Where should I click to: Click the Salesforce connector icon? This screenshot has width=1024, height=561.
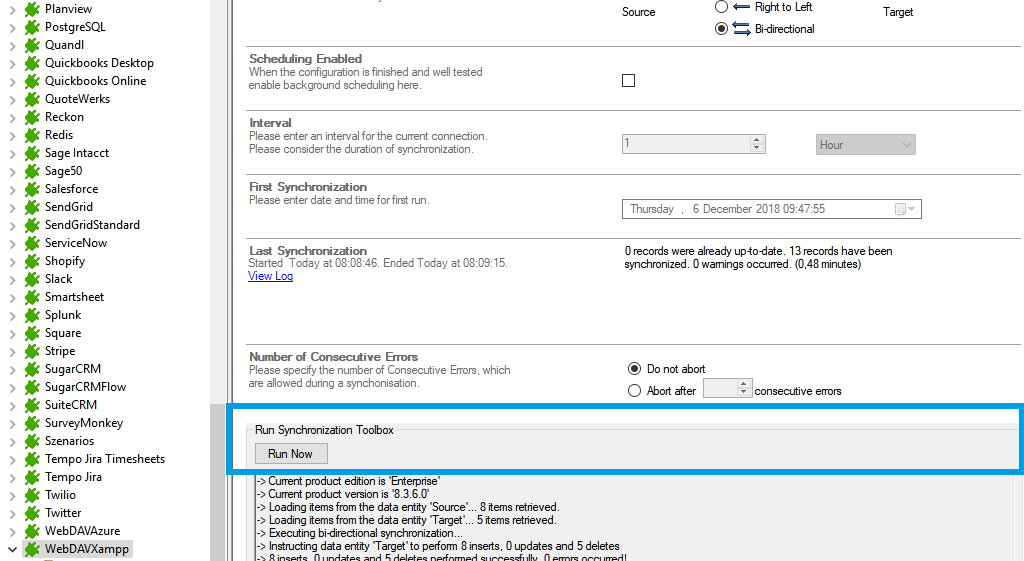(x=32, y=189)
